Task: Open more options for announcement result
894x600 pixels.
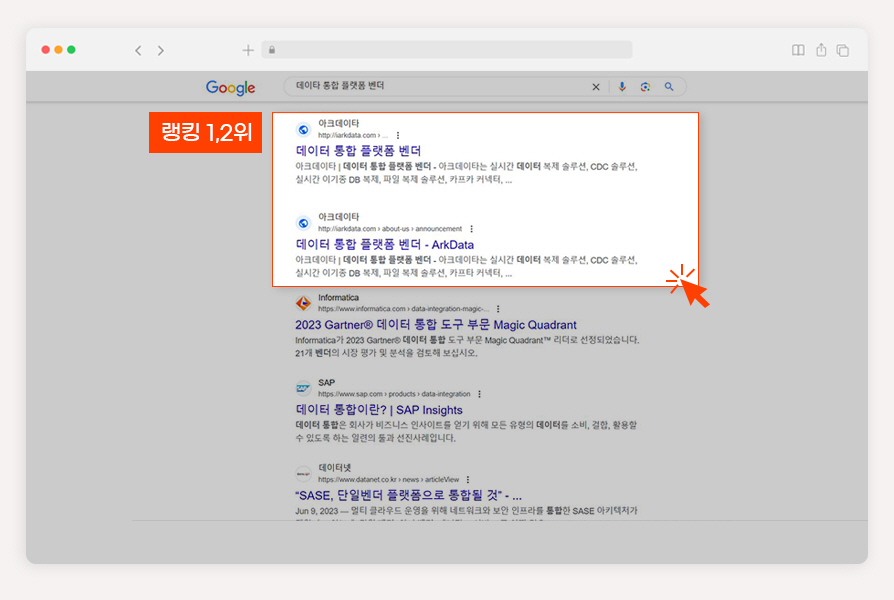Action: (472, 229)
